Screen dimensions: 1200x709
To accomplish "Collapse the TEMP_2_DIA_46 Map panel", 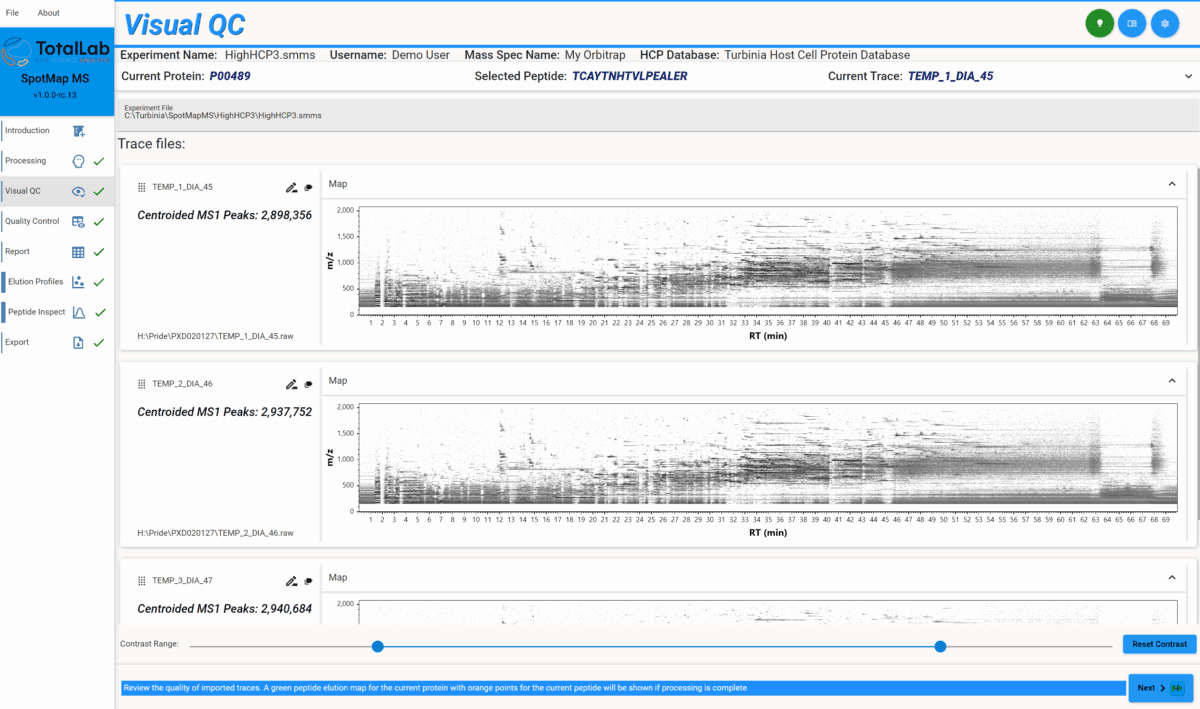I will click(1171, 380).
